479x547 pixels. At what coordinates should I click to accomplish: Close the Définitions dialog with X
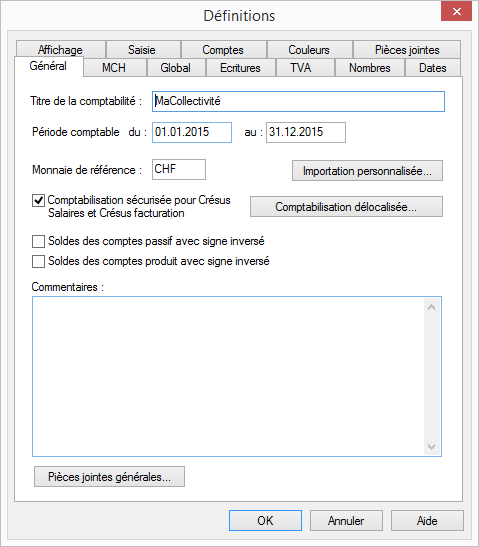coord(456,12)
